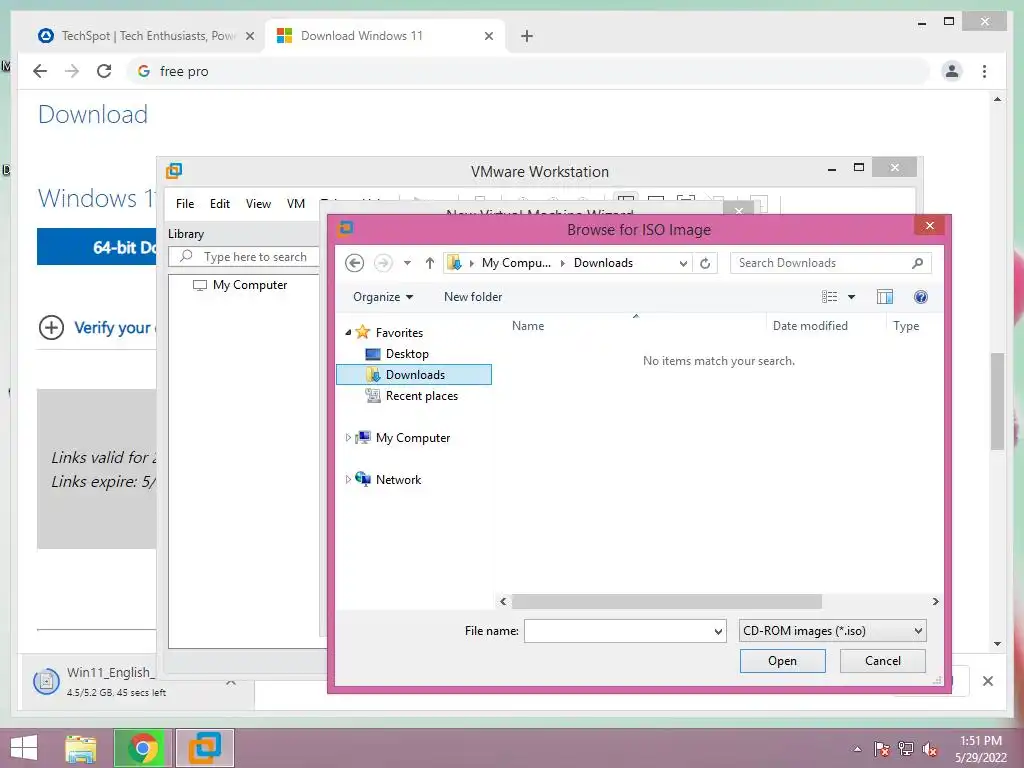This screenshot has height=768, width=1024.
Task: Select Downloads under Favorites
Action: [x=414, y=375]
